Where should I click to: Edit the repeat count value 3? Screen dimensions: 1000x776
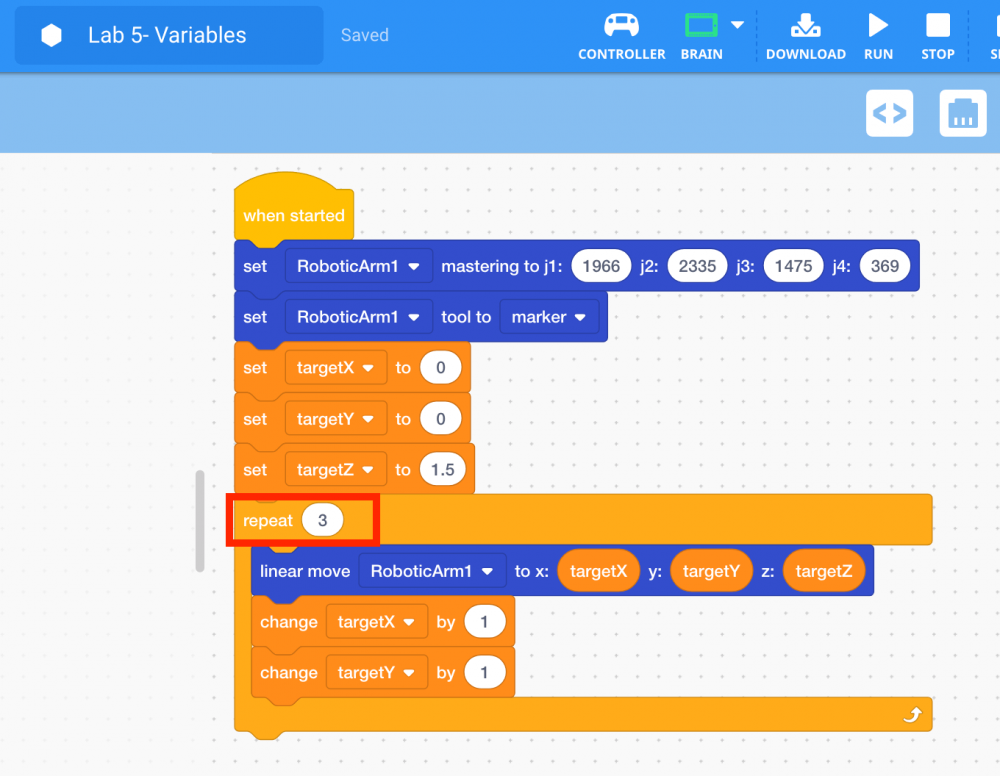(x=322, y=520)
